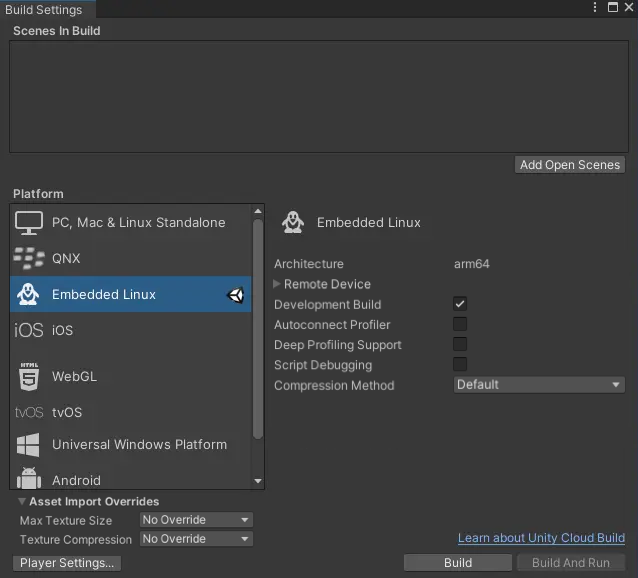Click the platform list scrollbar thumb
638x578 pixels.
pos(258,329)
